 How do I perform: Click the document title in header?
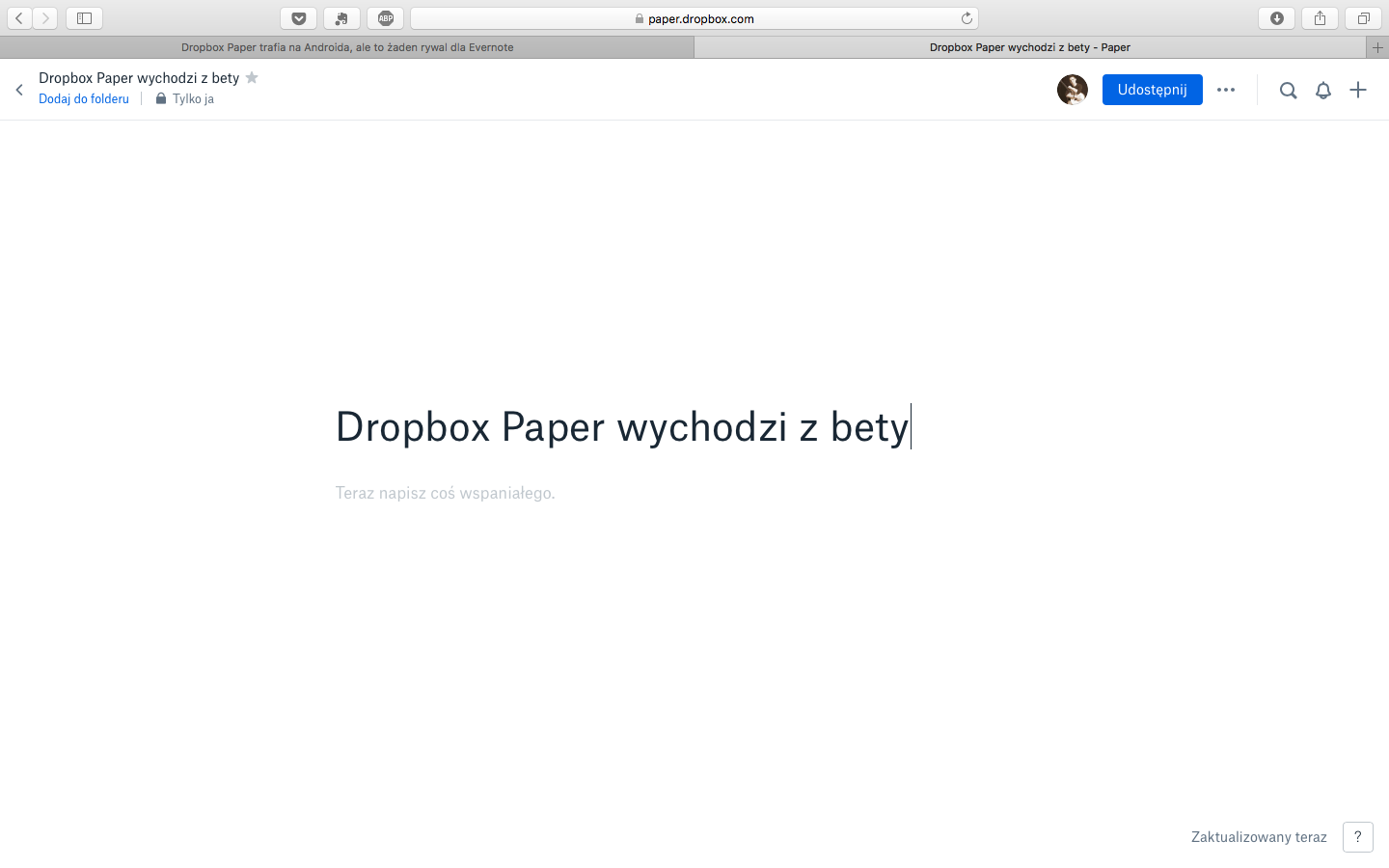139,77
